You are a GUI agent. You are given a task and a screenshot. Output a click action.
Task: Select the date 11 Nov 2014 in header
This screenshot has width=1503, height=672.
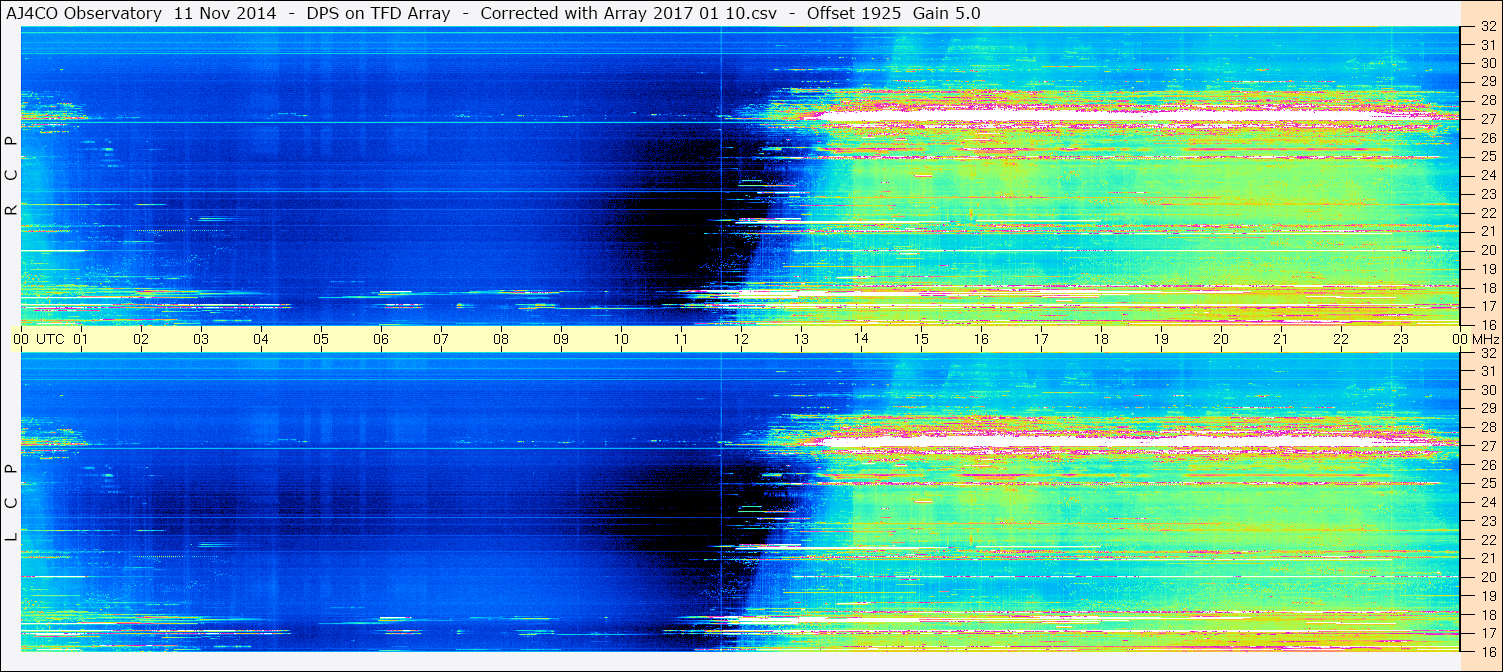coord(225,14)
